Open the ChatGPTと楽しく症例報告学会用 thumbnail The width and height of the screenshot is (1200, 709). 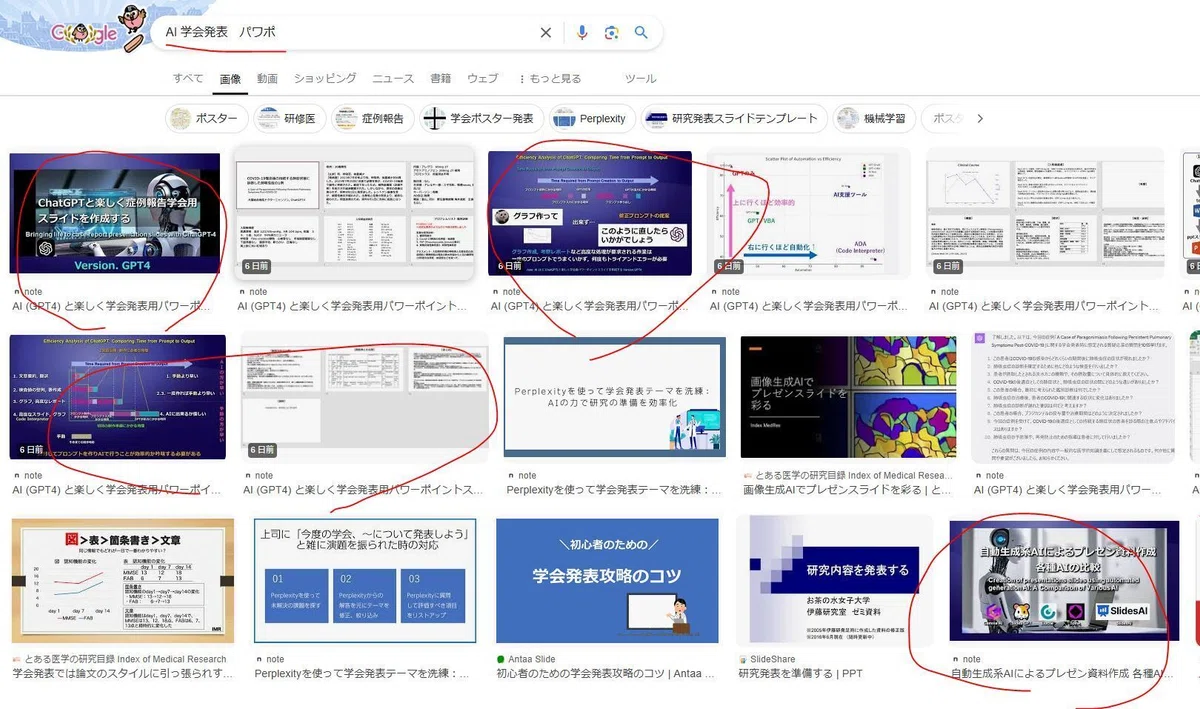pyautogui.click(x=115, y=213)
